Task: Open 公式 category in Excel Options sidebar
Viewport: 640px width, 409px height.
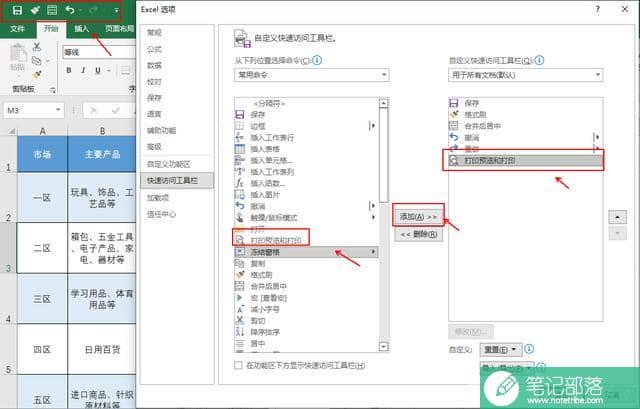Action: coord(154,49)
